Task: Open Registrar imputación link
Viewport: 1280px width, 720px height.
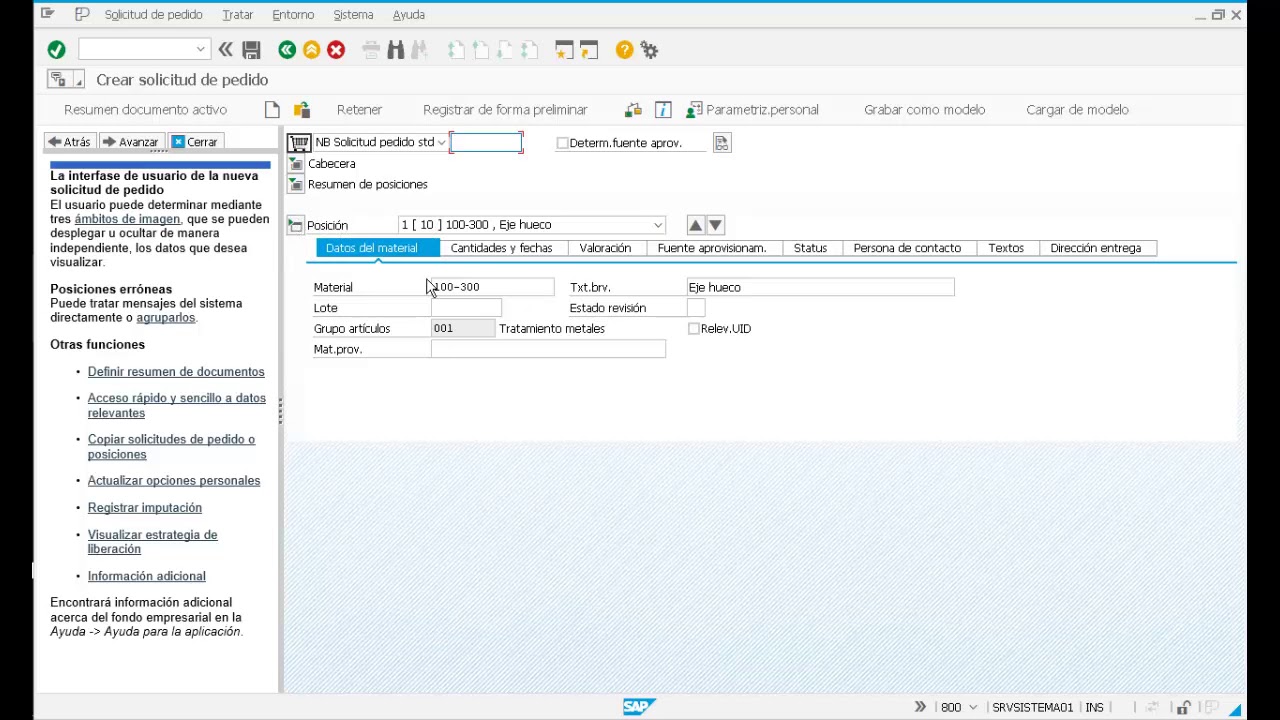Action: coord(144,508)
